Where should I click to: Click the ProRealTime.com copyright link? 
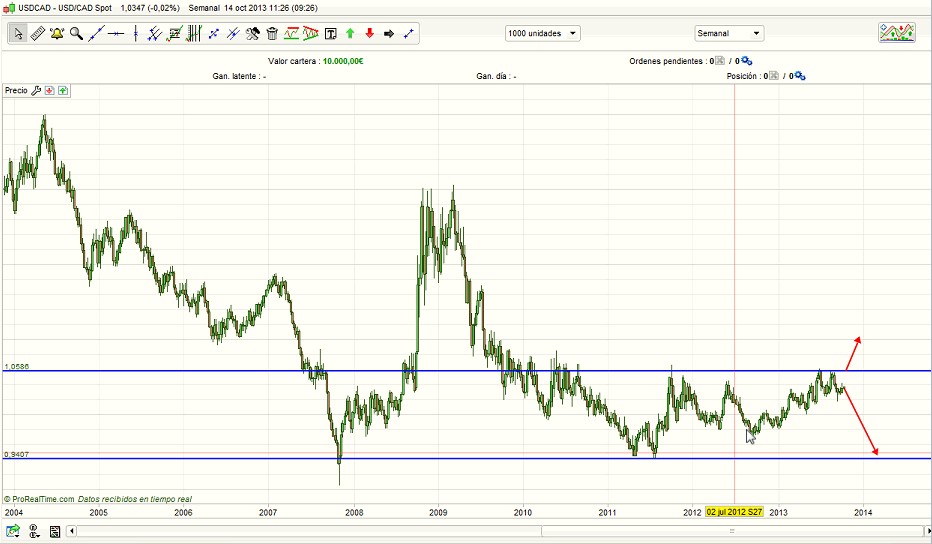pos(39,499)
